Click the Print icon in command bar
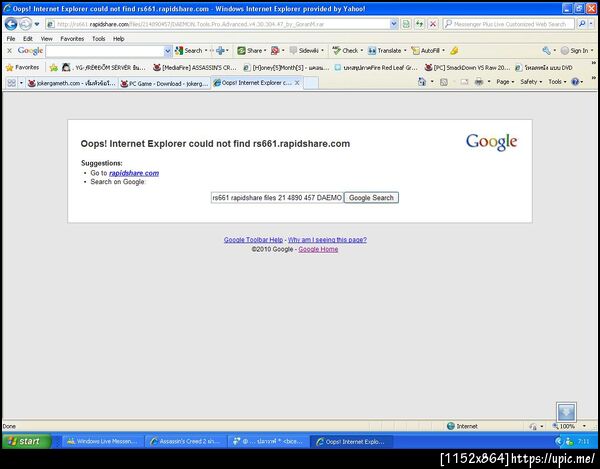The image size is (600, 469). point(479,82)
